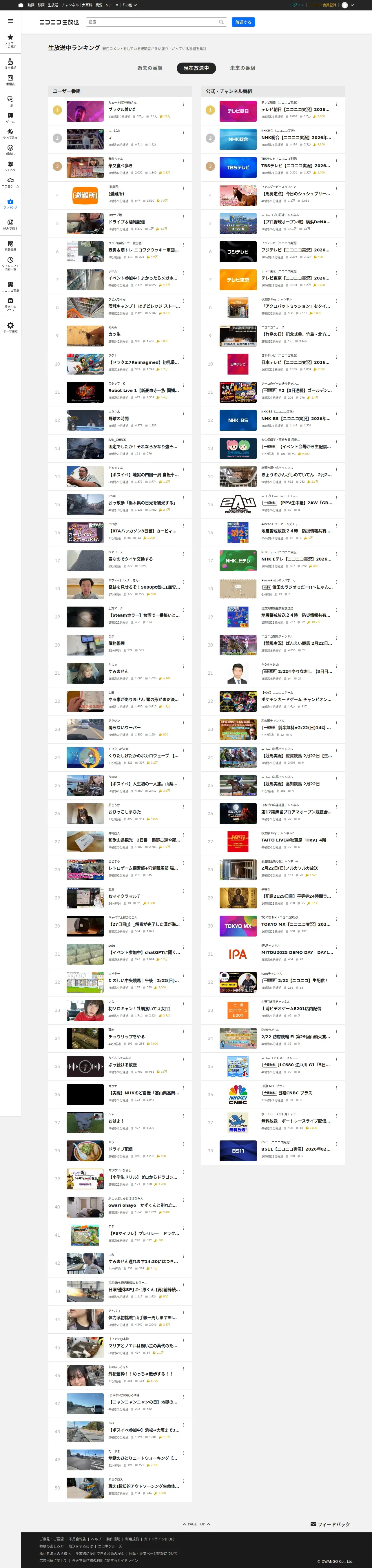The width and height of the screenshot is (372, 1568).
Task: Open title すみません in user ranking
Action: (x=118, y=671)
